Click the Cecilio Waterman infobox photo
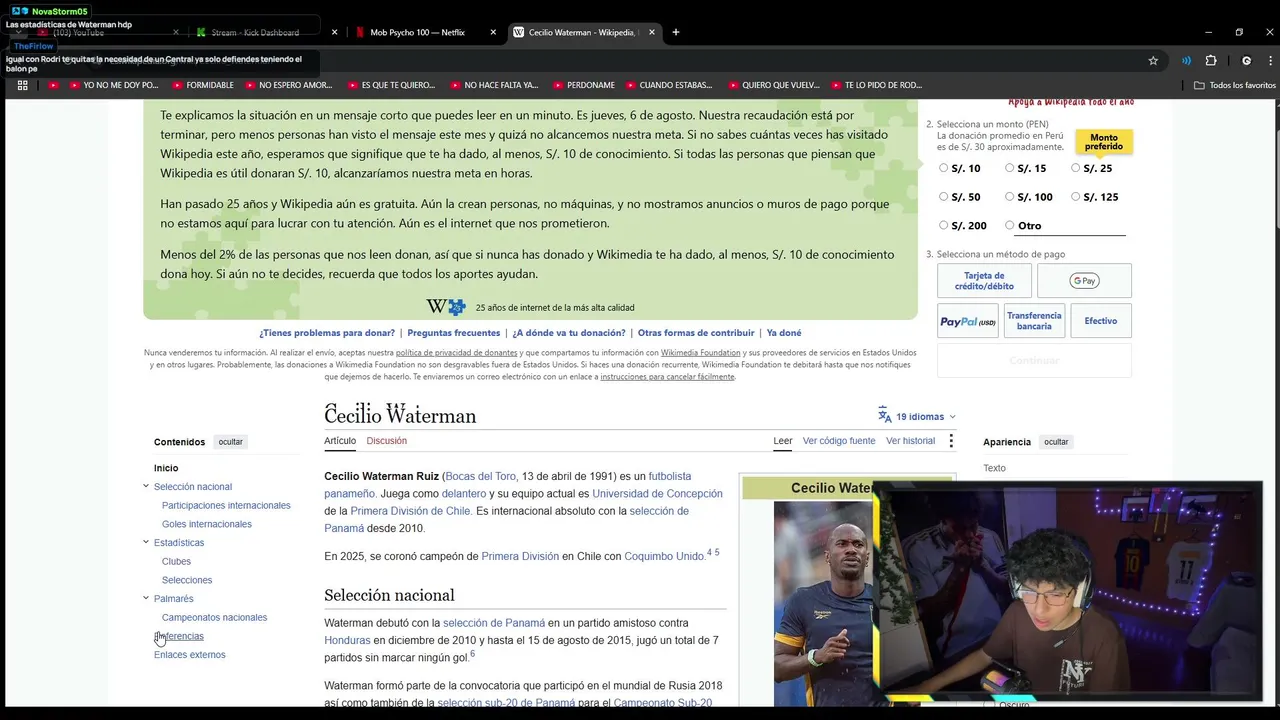 click(824, 603)
